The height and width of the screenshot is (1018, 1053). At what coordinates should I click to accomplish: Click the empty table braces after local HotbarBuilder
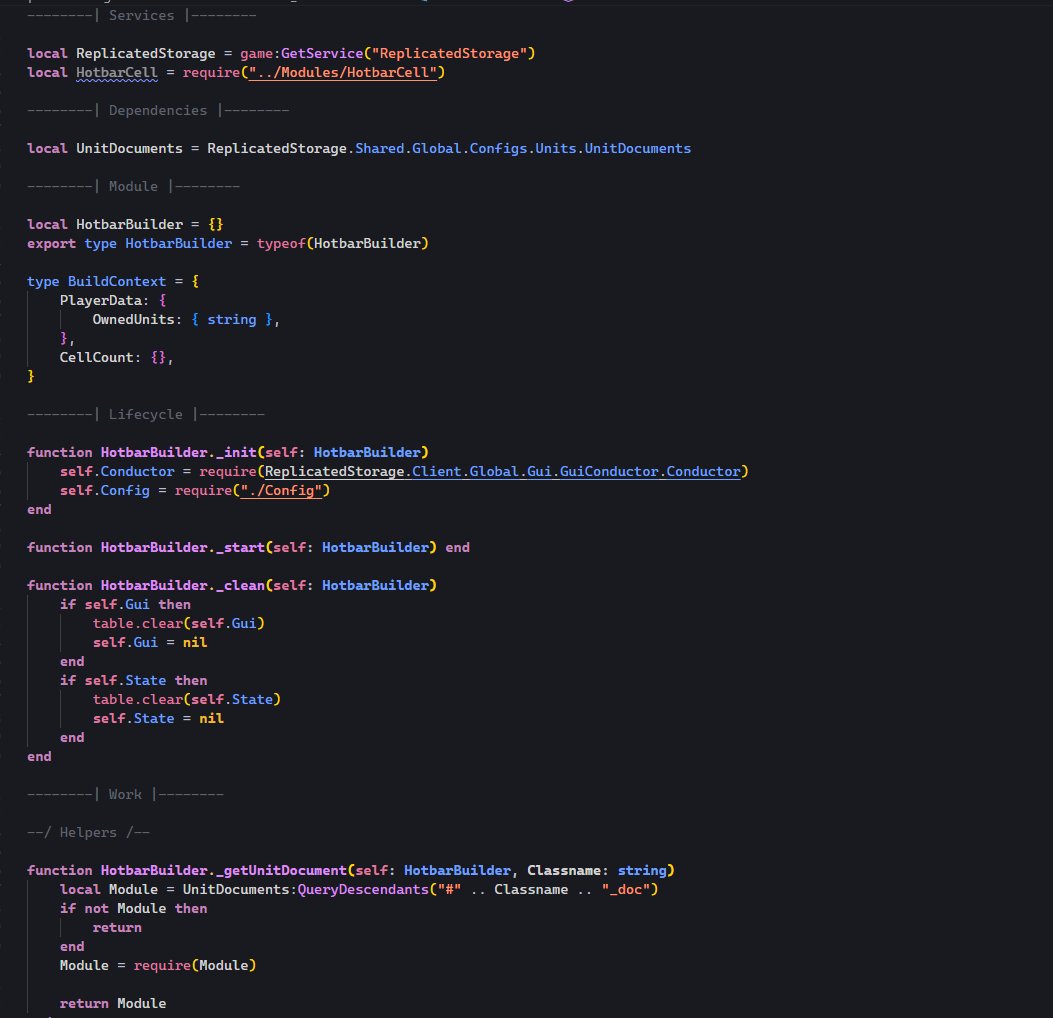point(216,225)
